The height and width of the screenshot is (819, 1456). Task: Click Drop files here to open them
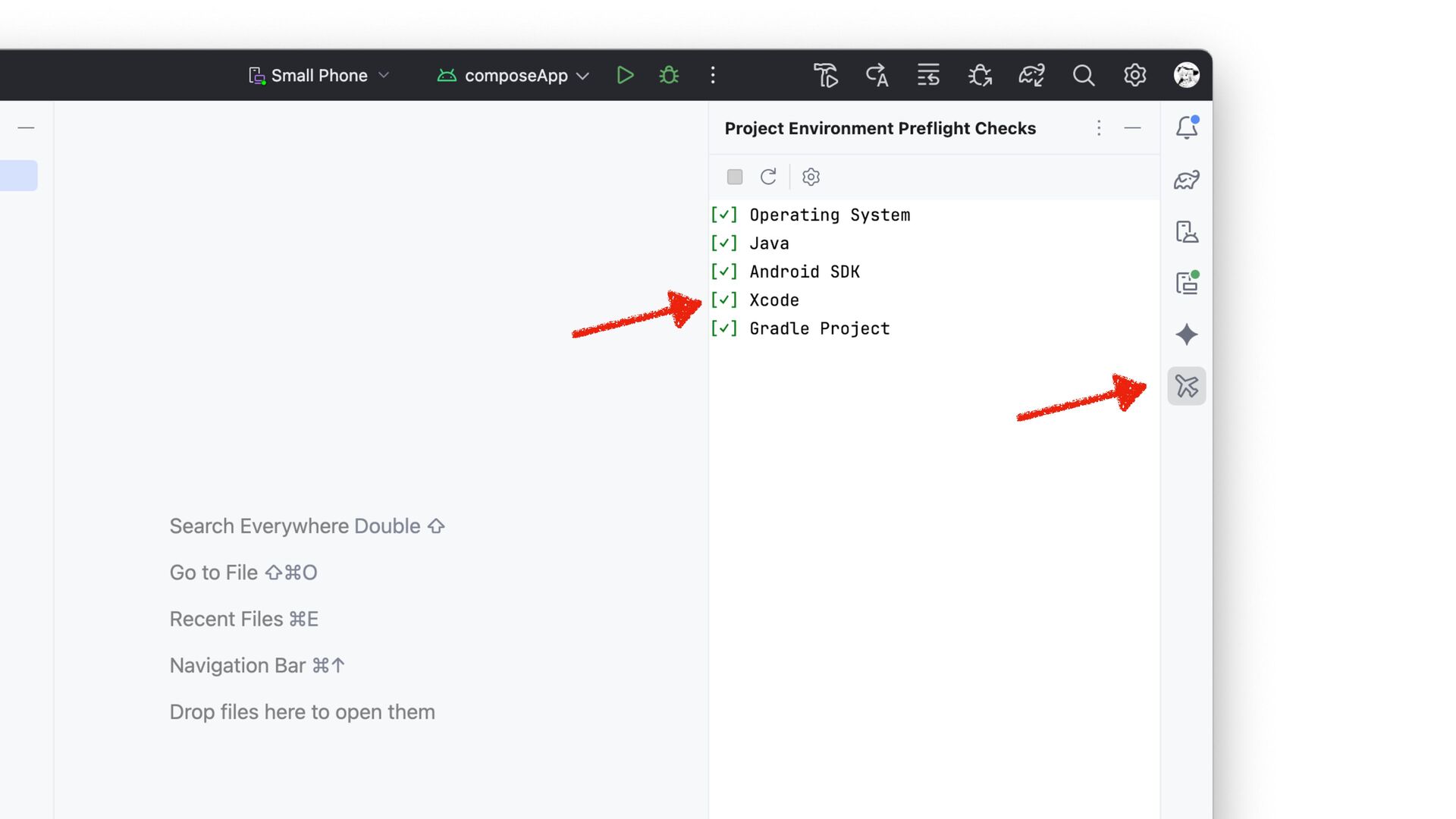pyautogui.click(x=303, y=712)
